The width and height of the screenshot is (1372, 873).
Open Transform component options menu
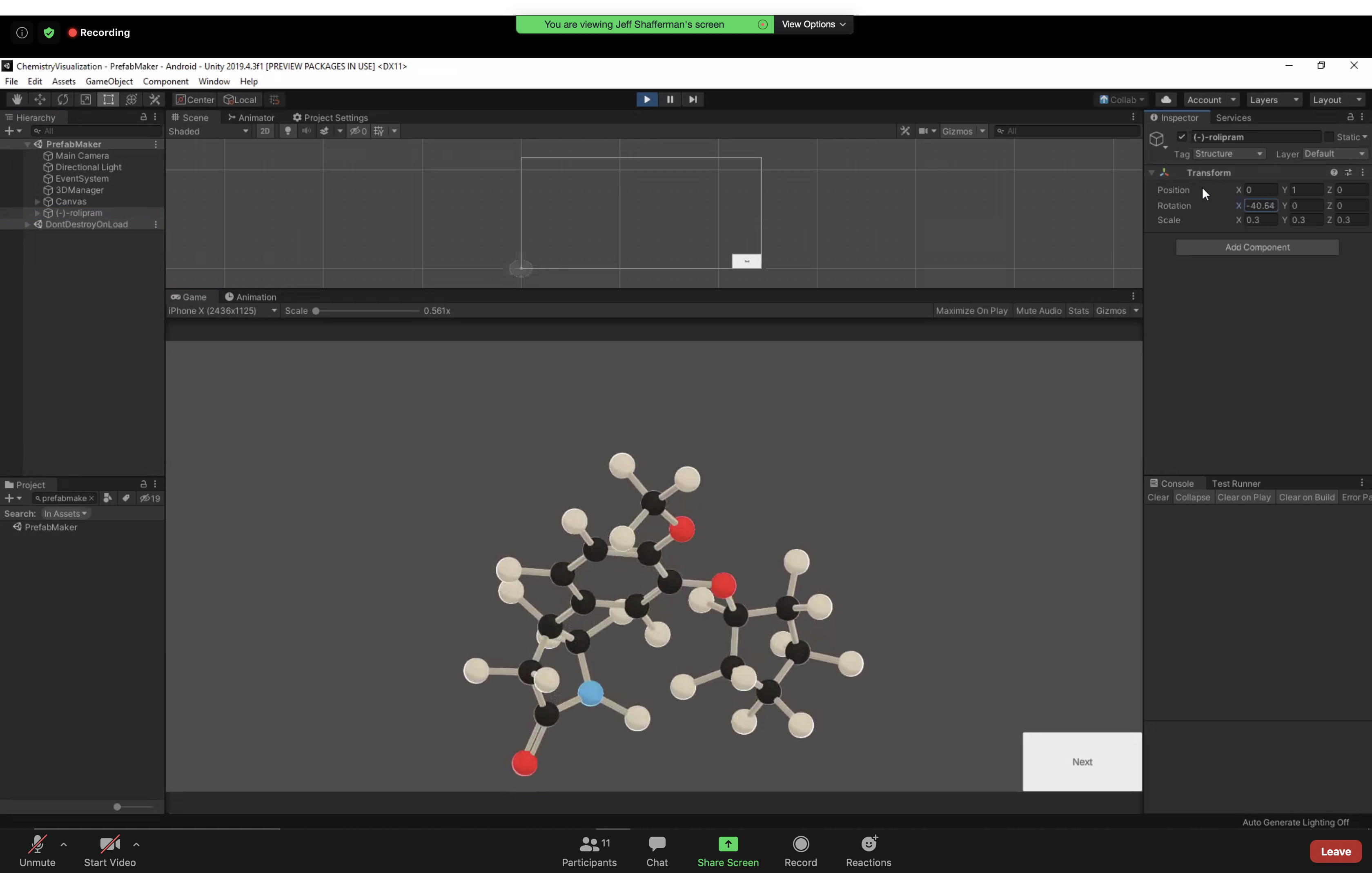click(x=1362, y=173)
